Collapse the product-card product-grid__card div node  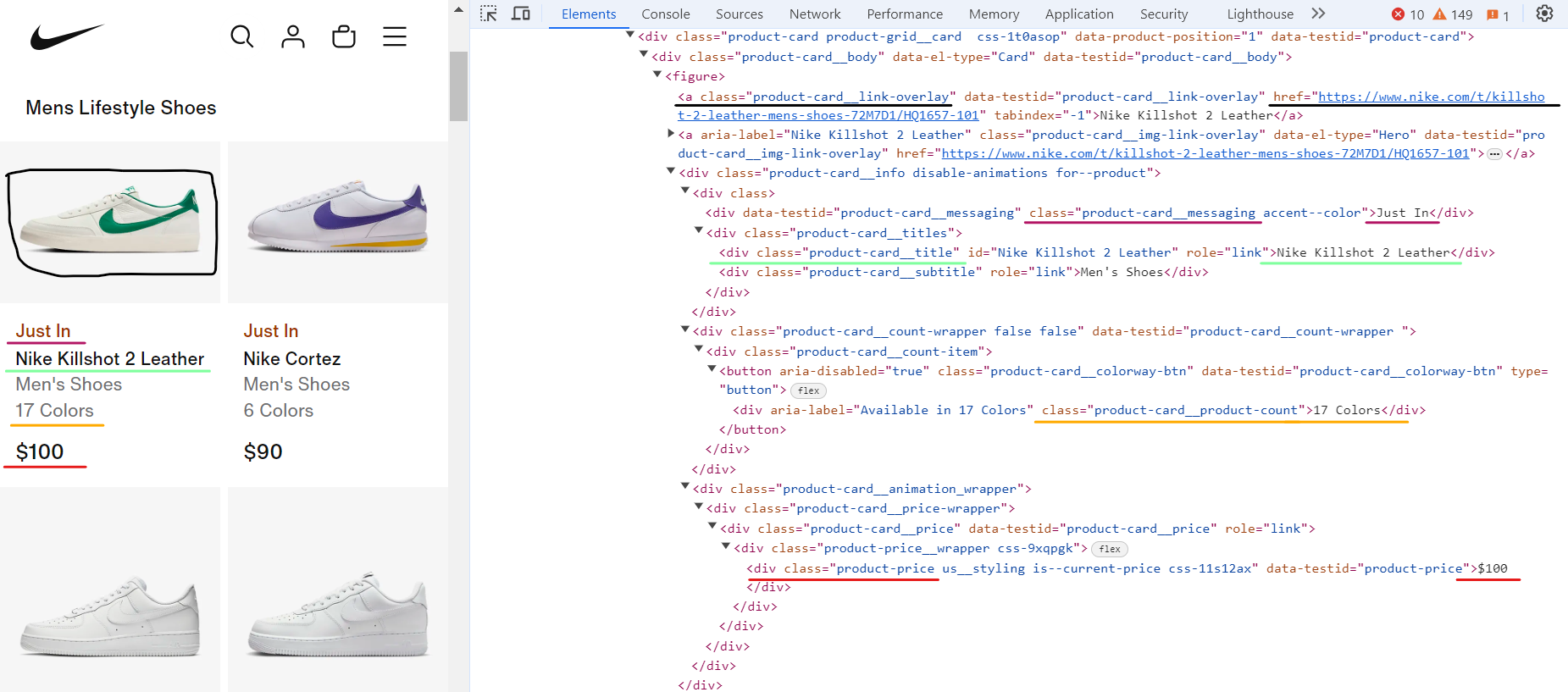point(630,35)
